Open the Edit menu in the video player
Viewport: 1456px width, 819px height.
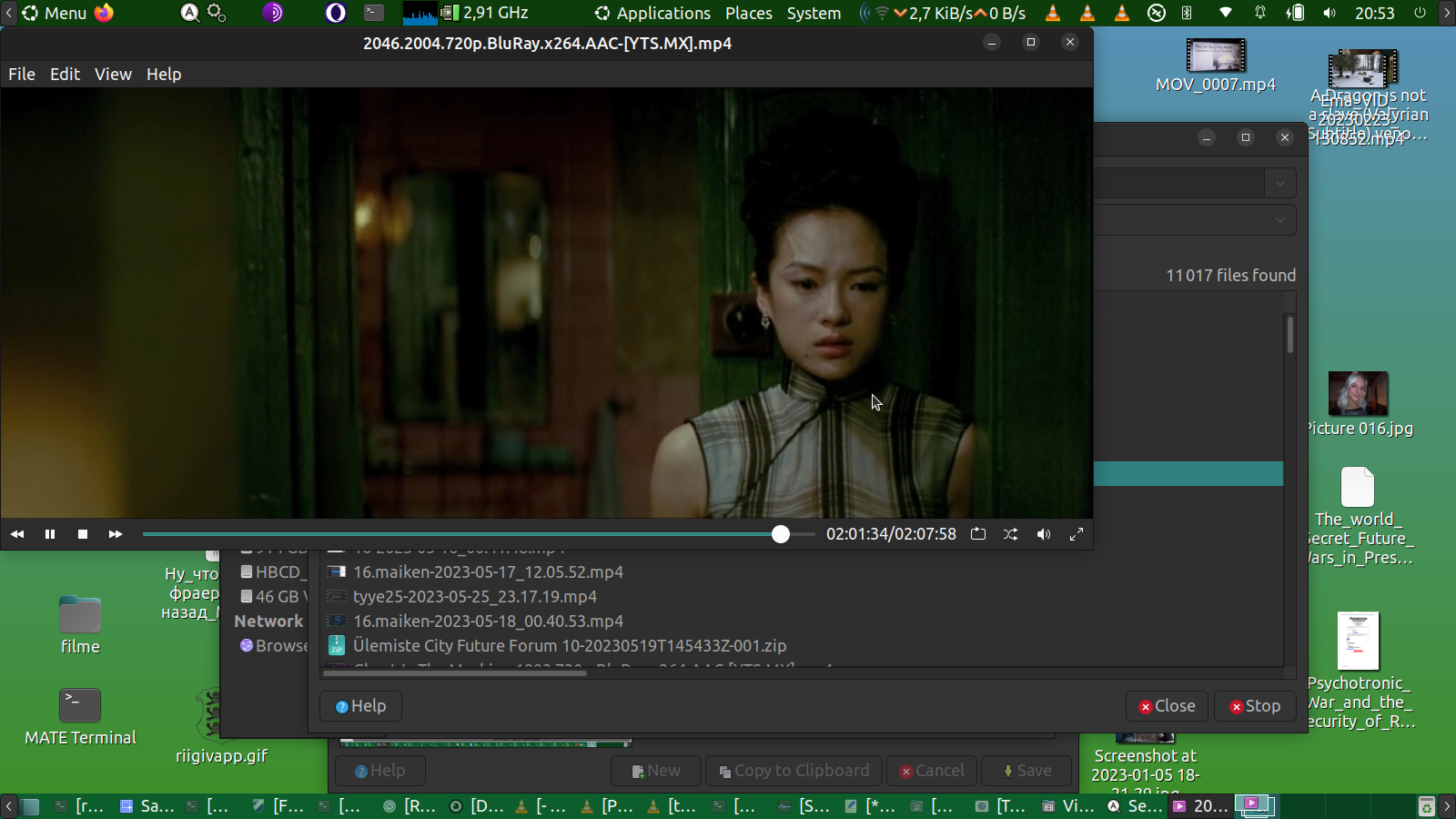point(65,75)
